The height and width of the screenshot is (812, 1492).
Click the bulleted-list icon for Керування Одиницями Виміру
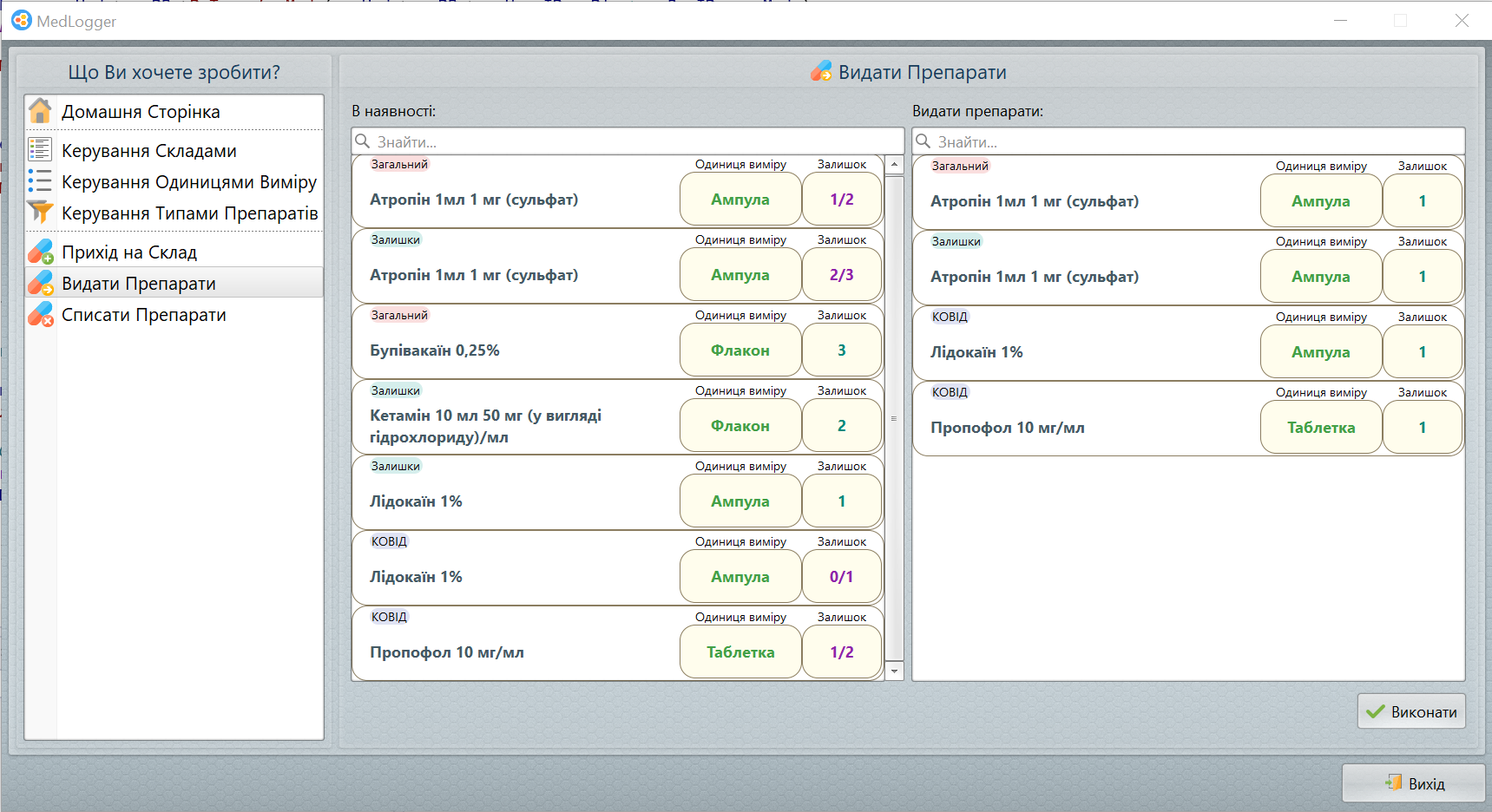click(x=40, y=181)
